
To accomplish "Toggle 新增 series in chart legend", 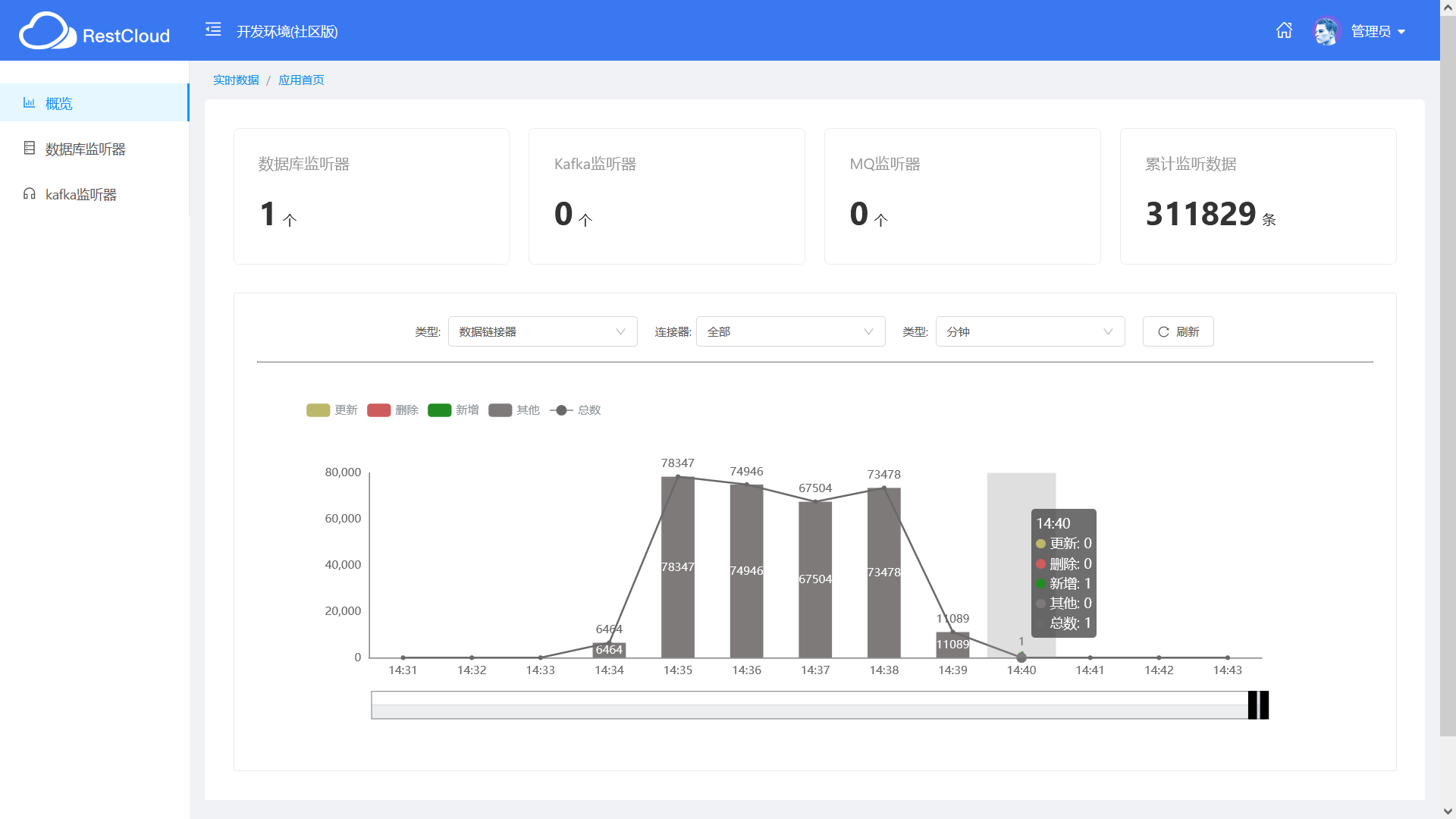I will (440, 410).
